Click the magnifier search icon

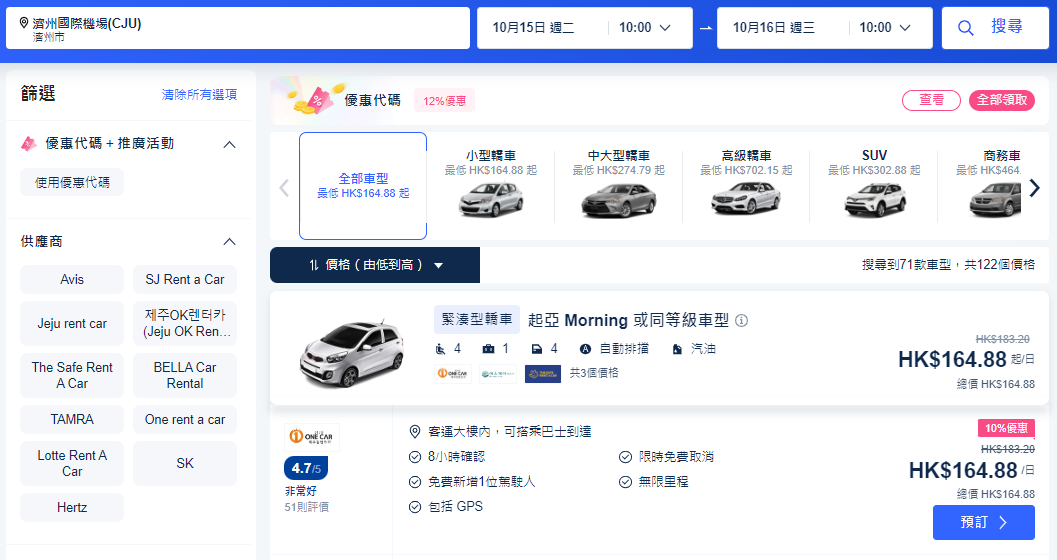click(965, 28)
